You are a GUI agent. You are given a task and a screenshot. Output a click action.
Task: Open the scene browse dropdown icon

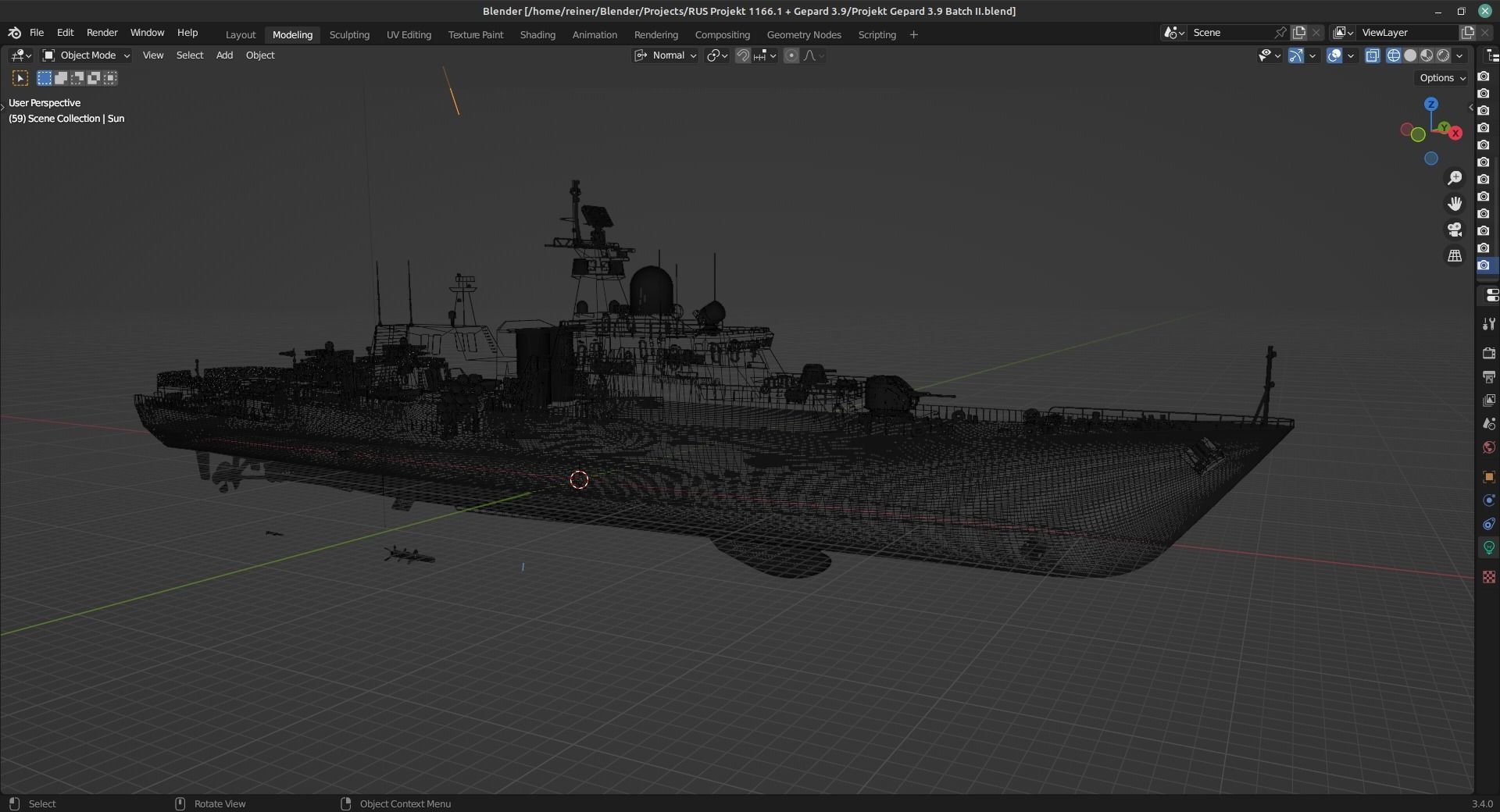pos(1174,33)
